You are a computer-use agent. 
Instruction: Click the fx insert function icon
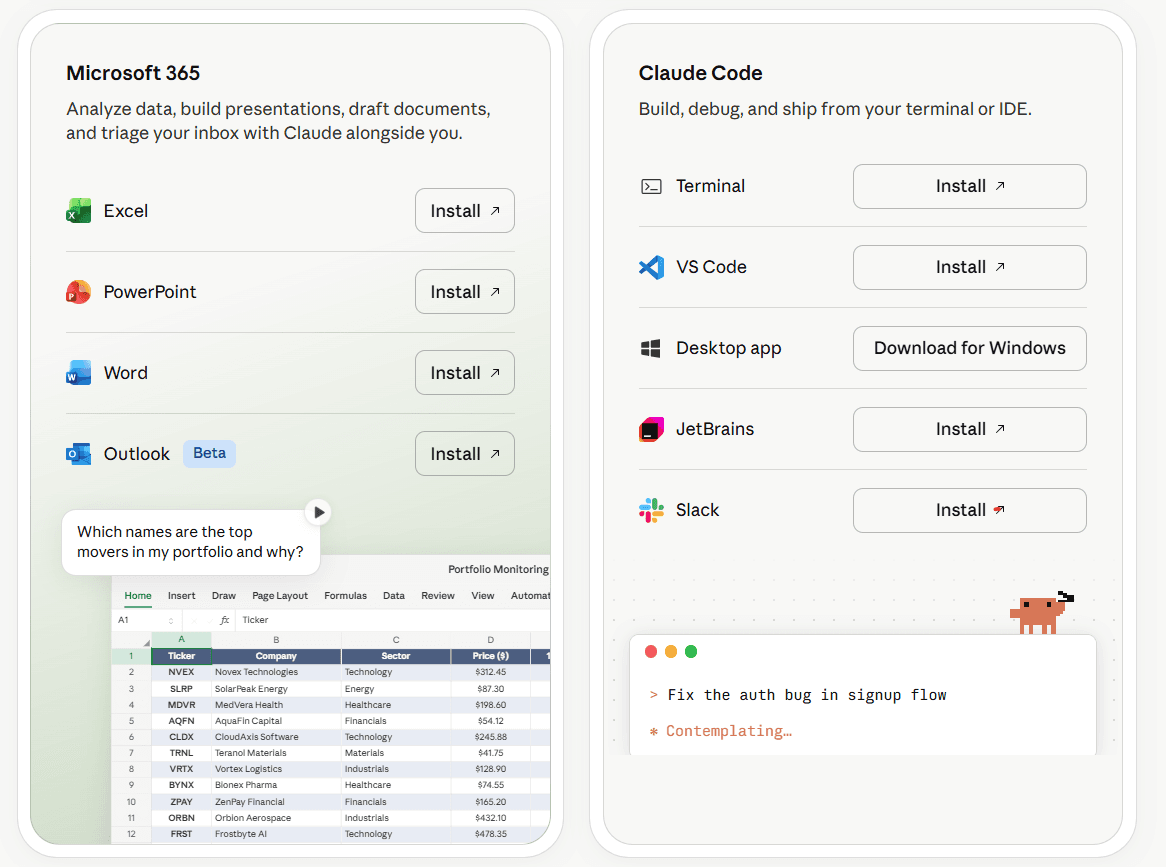[225, 620]
